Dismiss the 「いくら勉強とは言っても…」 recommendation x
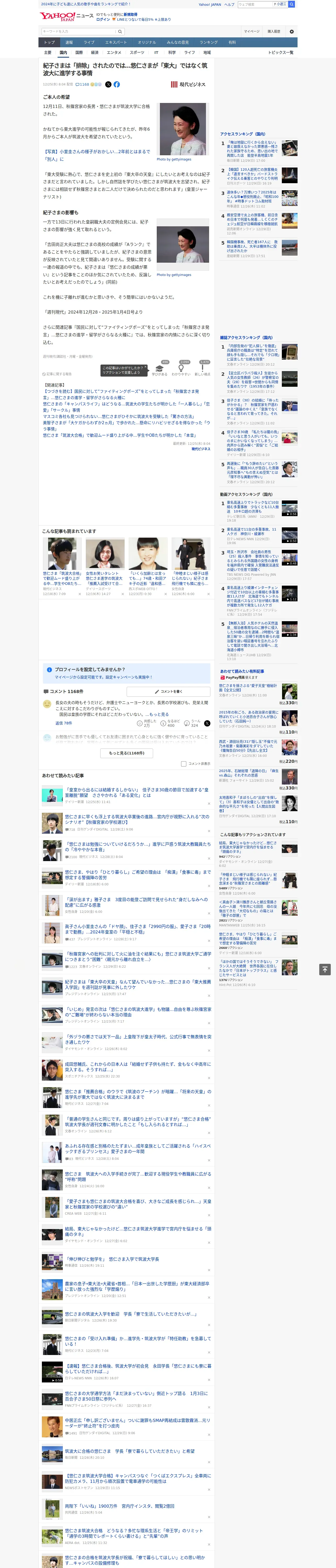The height and width of the screenshot is (1568, 336). tap(165, 594)
